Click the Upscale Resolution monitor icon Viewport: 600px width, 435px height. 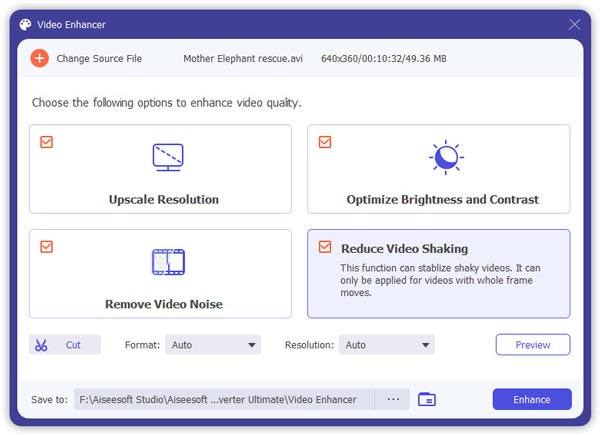pos(167,156)
